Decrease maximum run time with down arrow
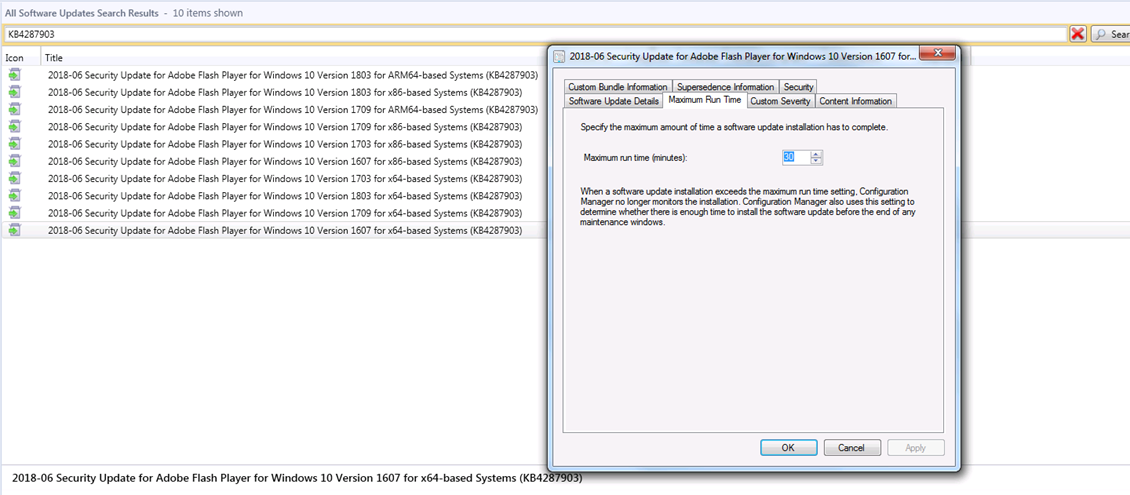Image resolution: width=1130 pixels, height=495 pixels. coord(816,161)
